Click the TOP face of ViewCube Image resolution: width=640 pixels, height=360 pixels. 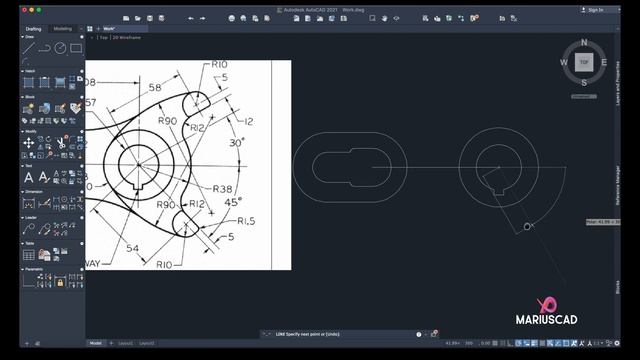tap(584, 62)
